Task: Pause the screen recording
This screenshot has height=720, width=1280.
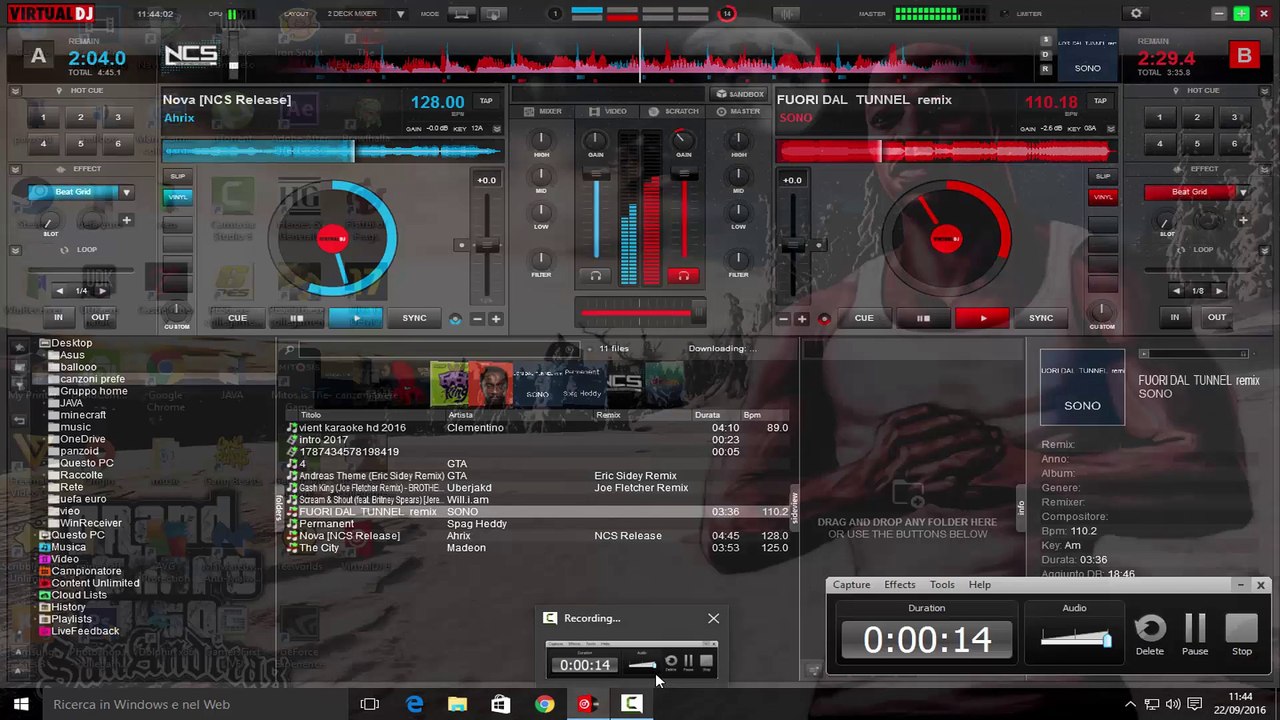Action: pyautogui.click(x=1195, y=634)
